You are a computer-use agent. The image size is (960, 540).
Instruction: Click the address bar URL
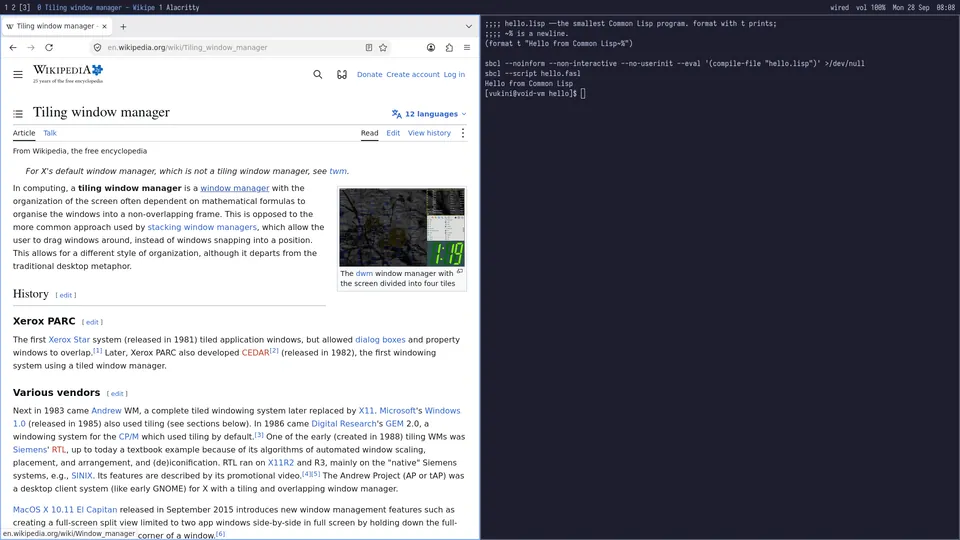click(187, 47)
